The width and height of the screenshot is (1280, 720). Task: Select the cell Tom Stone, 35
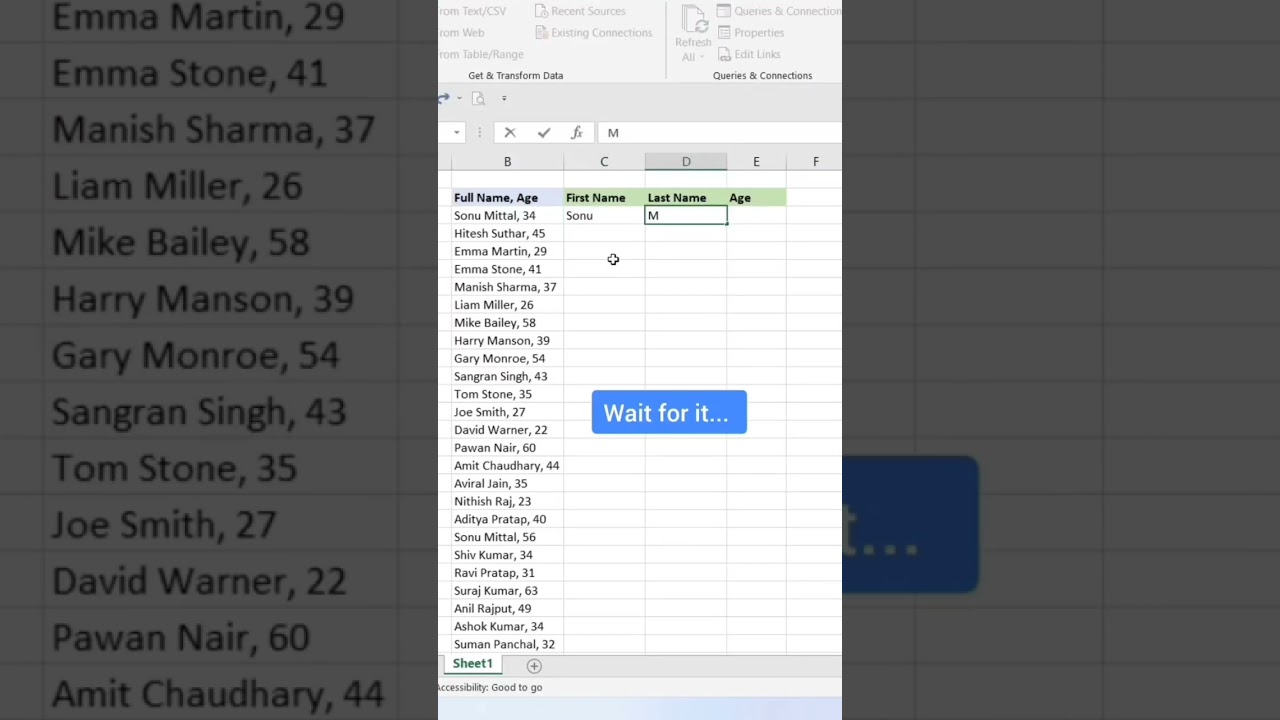pyautogui.click(x=507, y=394)
